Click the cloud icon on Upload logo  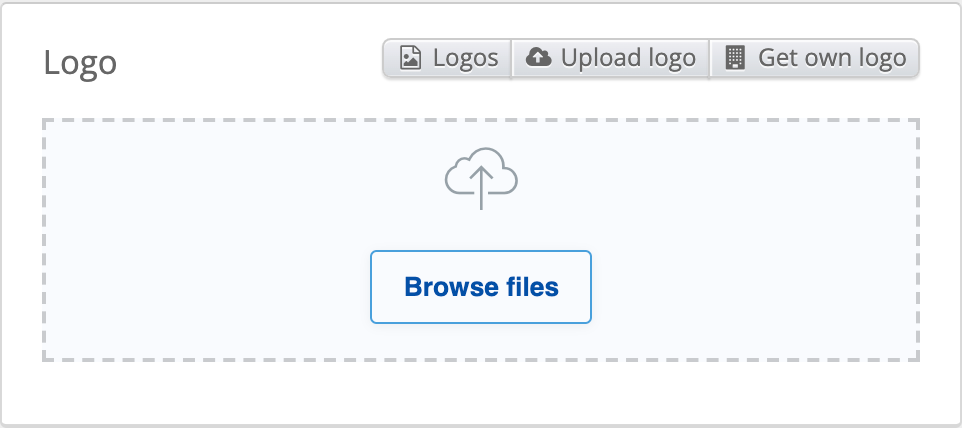pyautogui.click(x=538, y=58)
